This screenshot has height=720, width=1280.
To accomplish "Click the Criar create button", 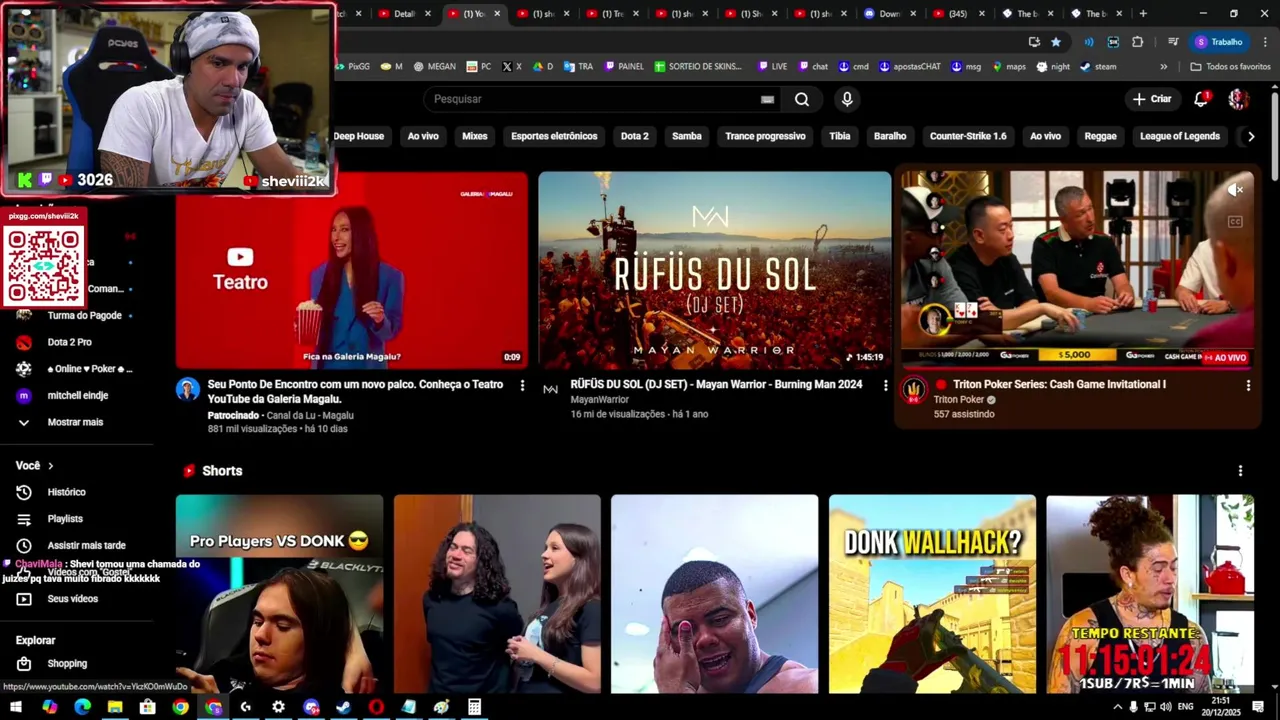I will click(x=1152, y=99).
